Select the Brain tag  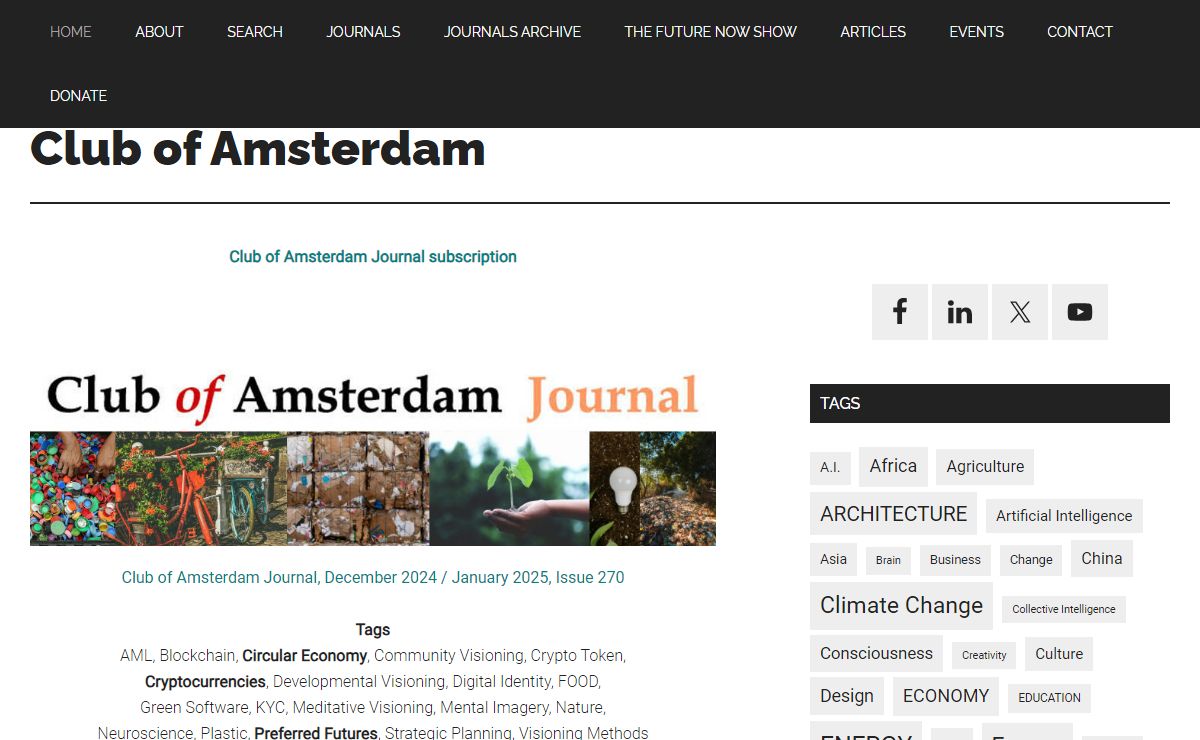coord(888,560)
